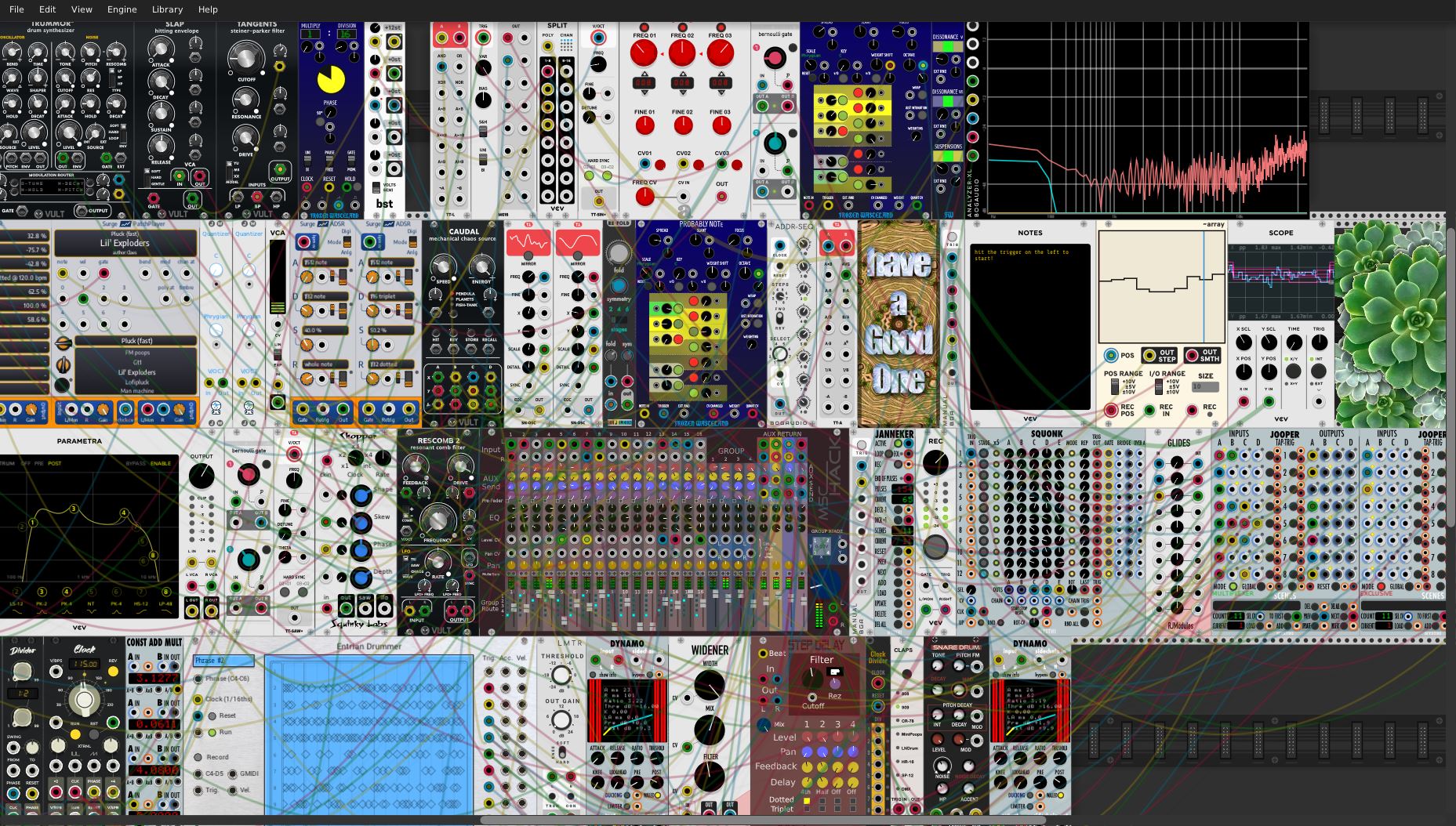Click the Y IN jack on Scope
Screen dimensions: 1456x826
click(1269, 401)
